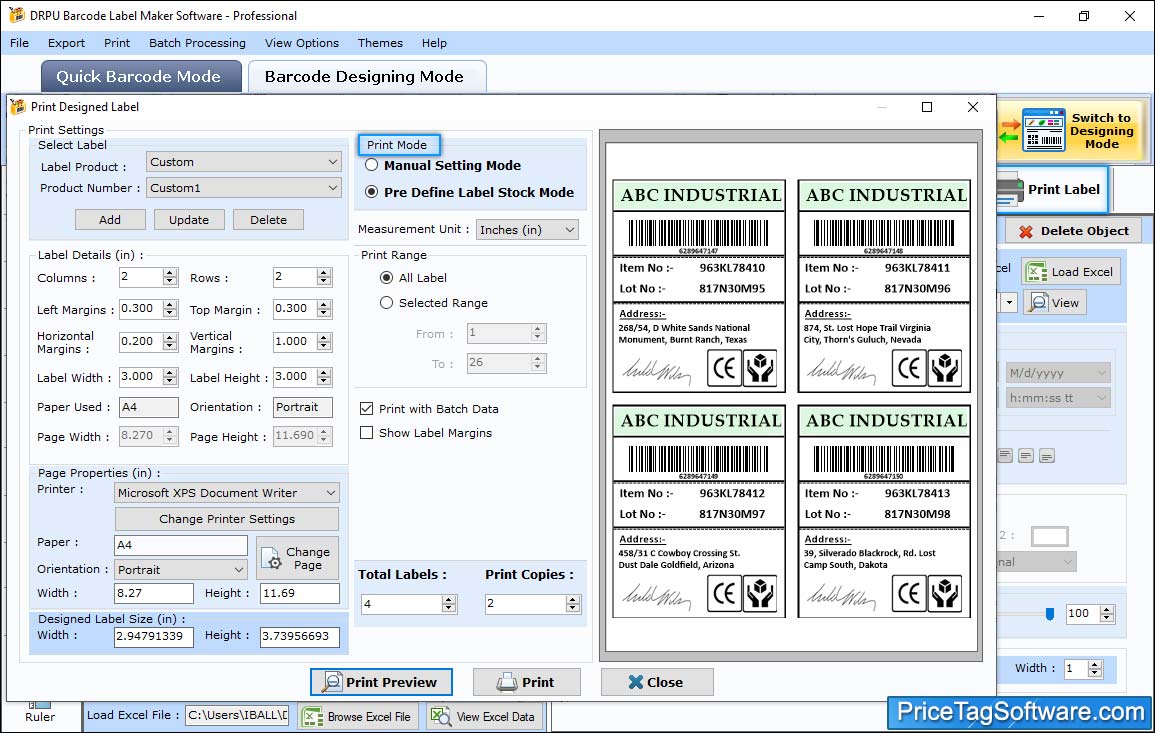Image resolution: width=1155 pixels, height=733 pixels.
Task: Click the View Excel Data icon
Action: click(440, 716)
